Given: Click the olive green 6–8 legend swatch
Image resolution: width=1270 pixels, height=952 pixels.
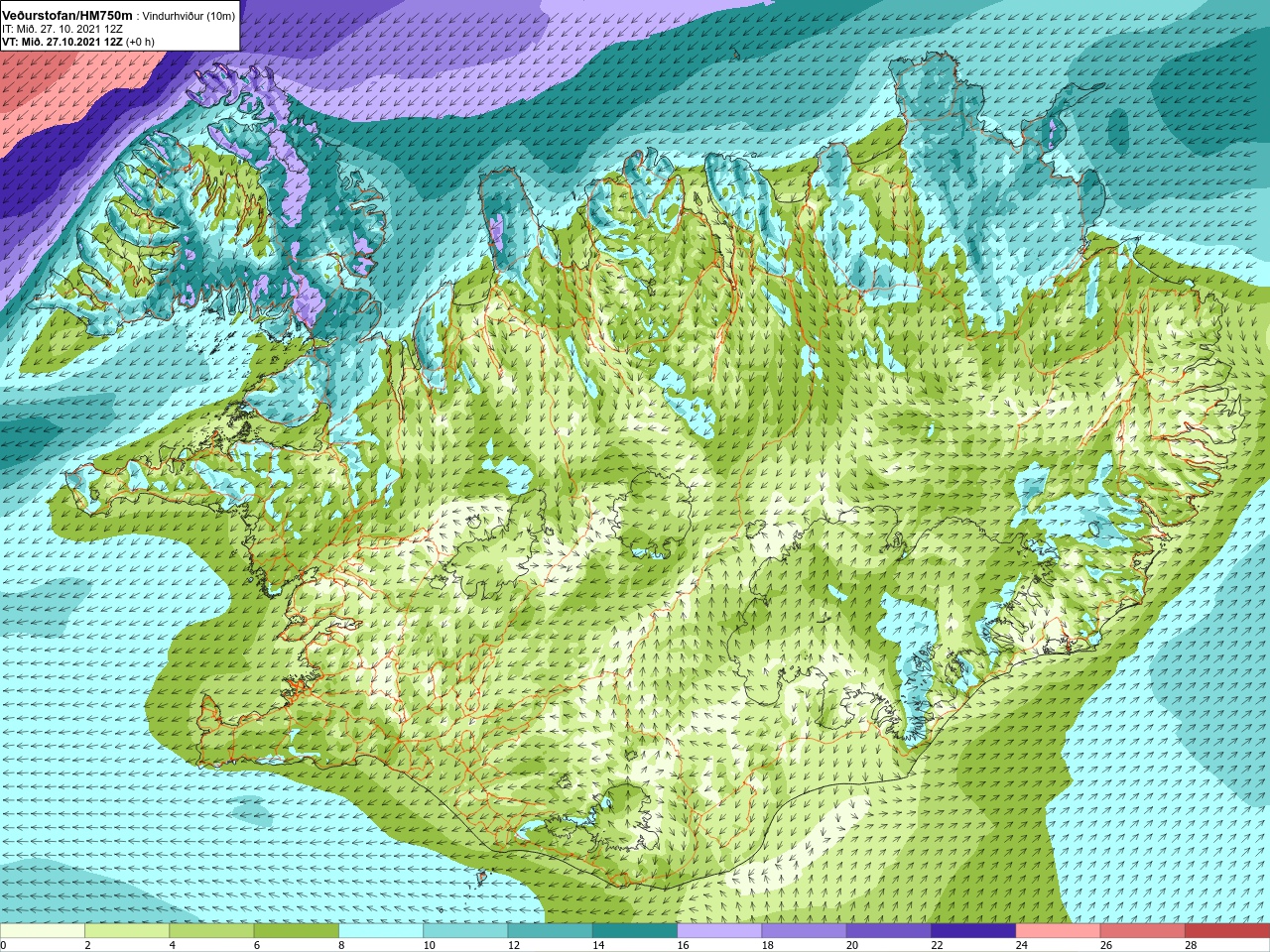Looking at the screenshot, I should point(296,931).
